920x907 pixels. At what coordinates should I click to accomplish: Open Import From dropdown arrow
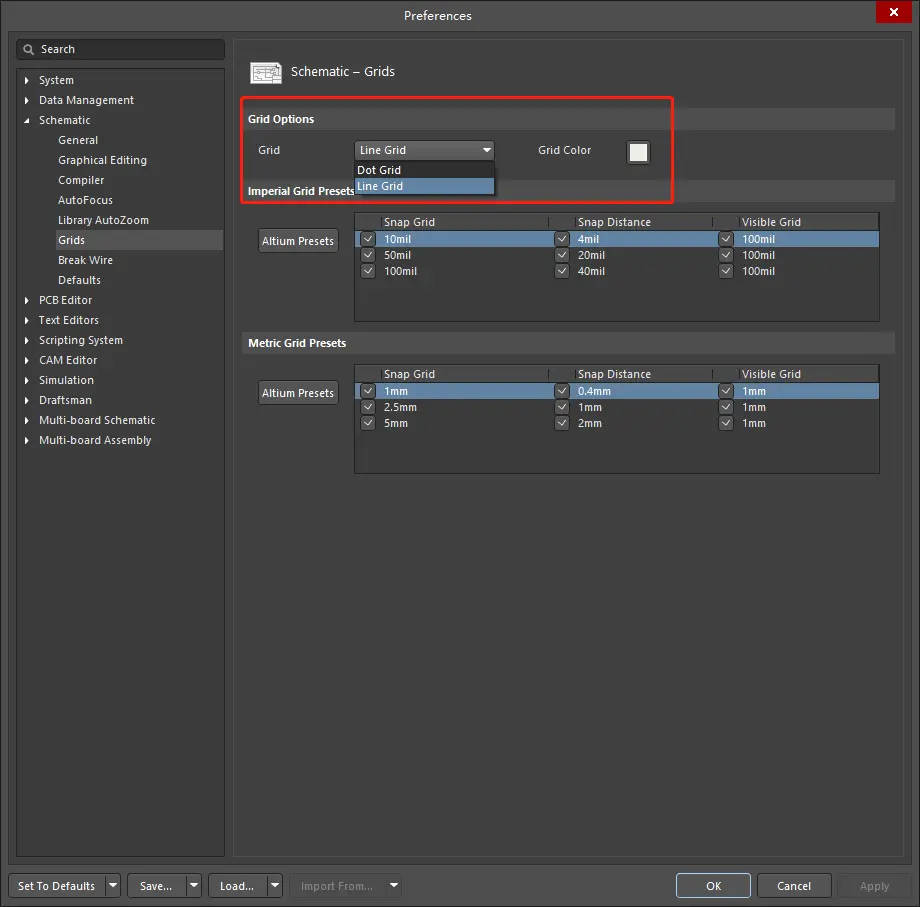pos(394,885)
